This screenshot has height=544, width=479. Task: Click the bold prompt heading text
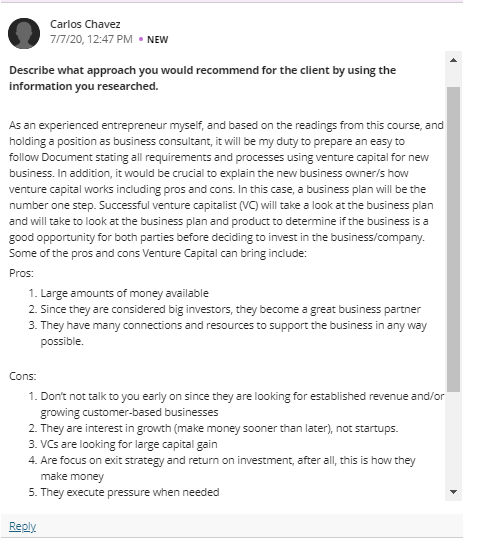[x=203, y=78]
